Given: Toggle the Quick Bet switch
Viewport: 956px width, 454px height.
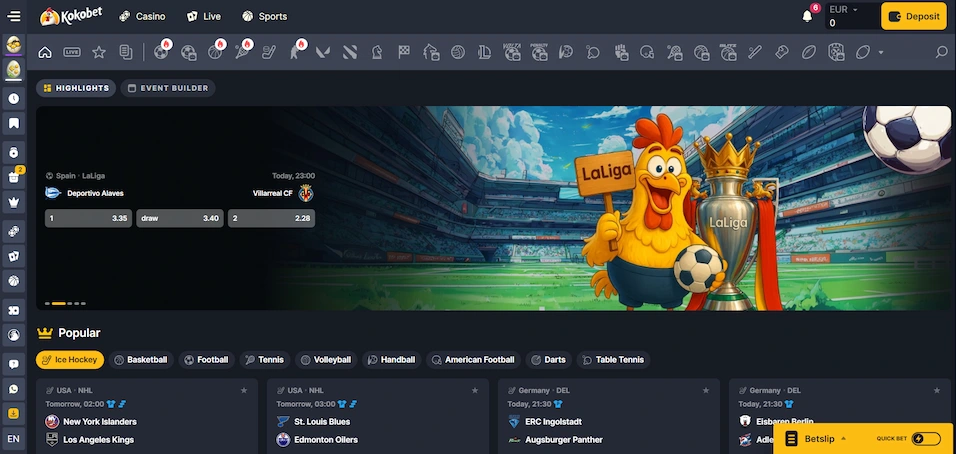Looking at the screenshot, I should (926, 439).
